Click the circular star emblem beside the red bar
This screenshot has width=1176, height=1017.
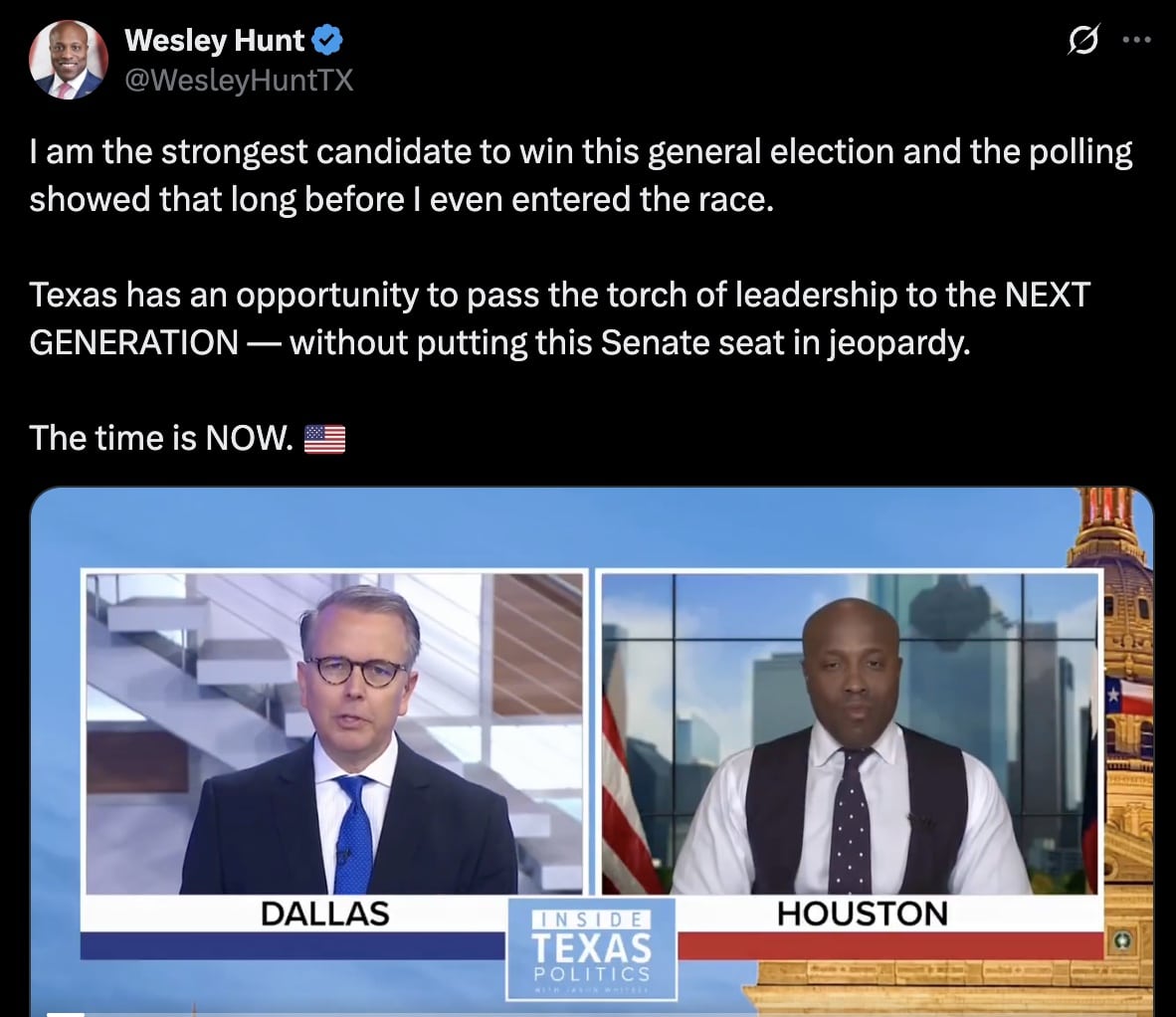click(1122, 940)
